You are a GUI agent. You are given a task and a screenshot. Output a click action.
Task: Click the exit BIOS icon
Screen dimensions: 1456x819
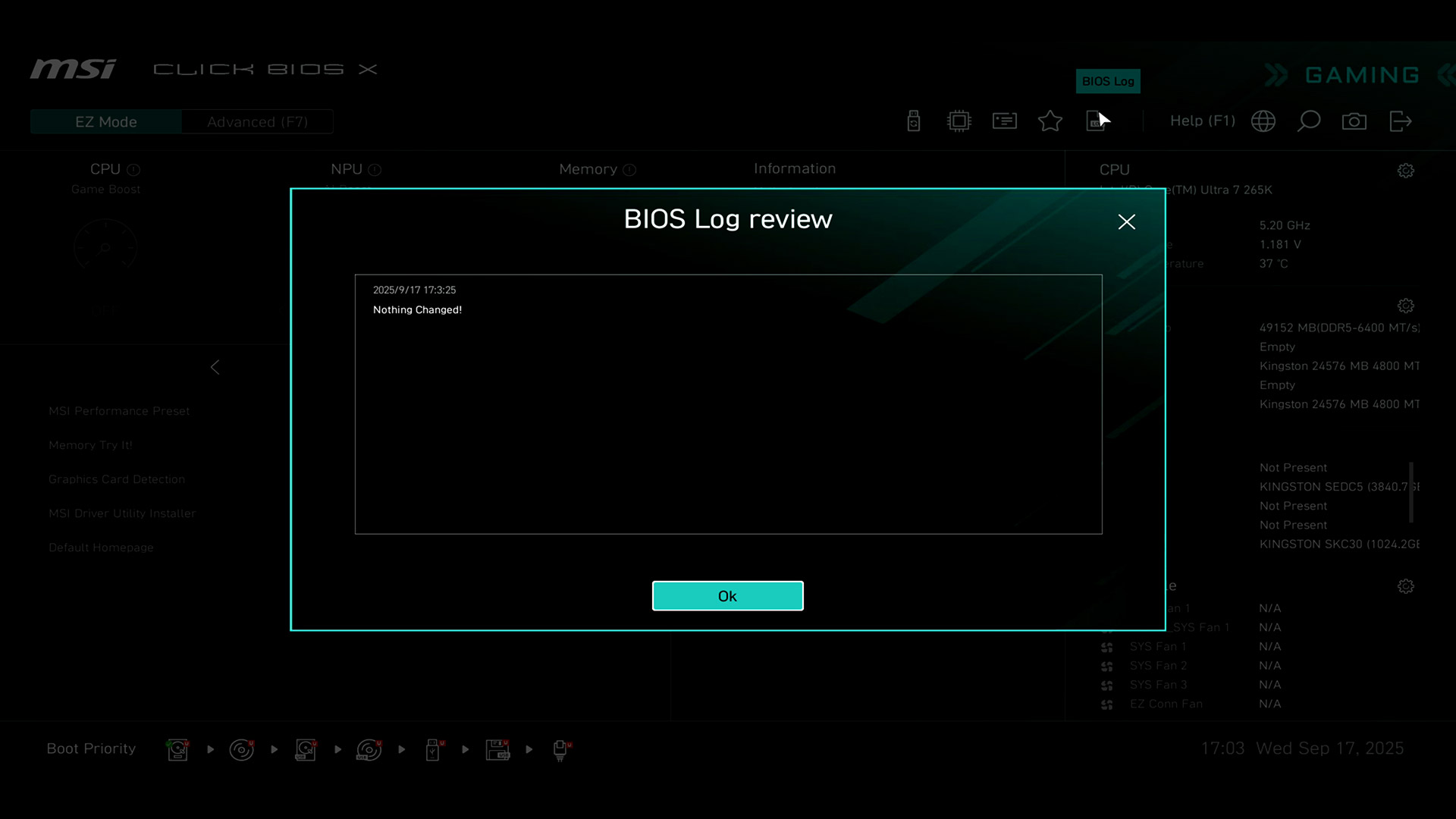click(1400, 121)
